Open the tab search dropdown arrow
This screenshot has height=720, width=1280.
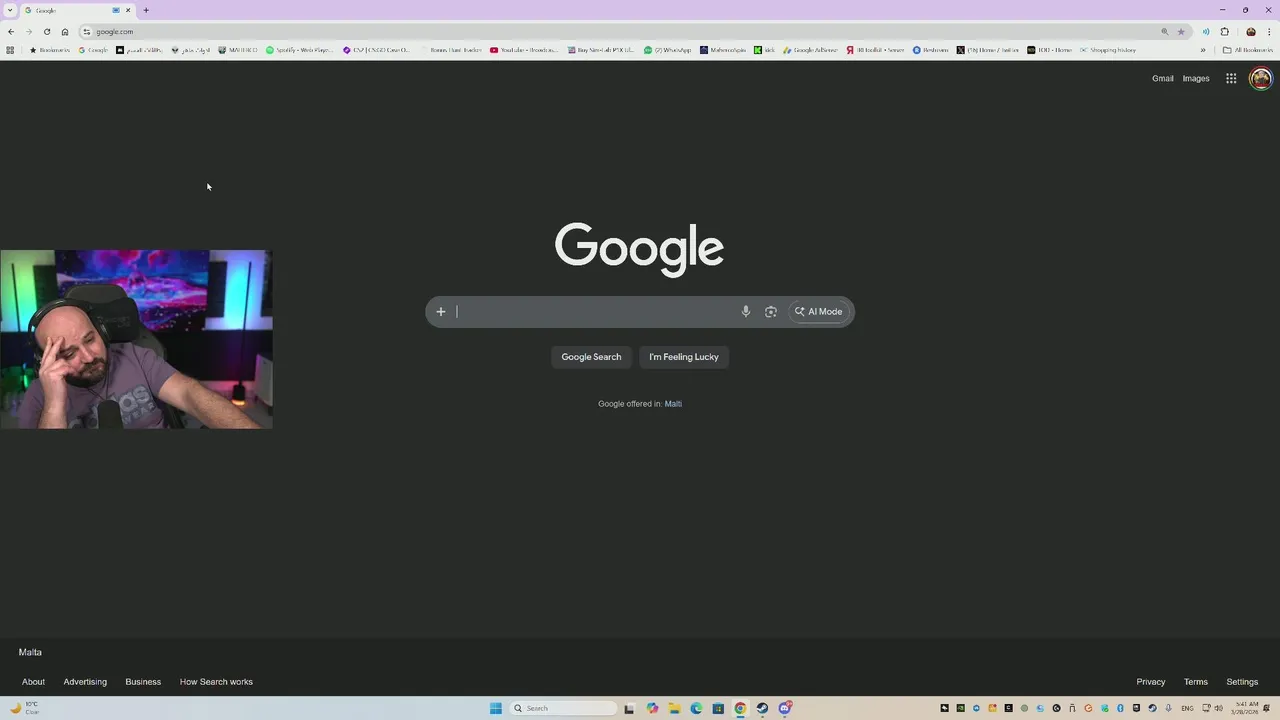coord(10,10)
